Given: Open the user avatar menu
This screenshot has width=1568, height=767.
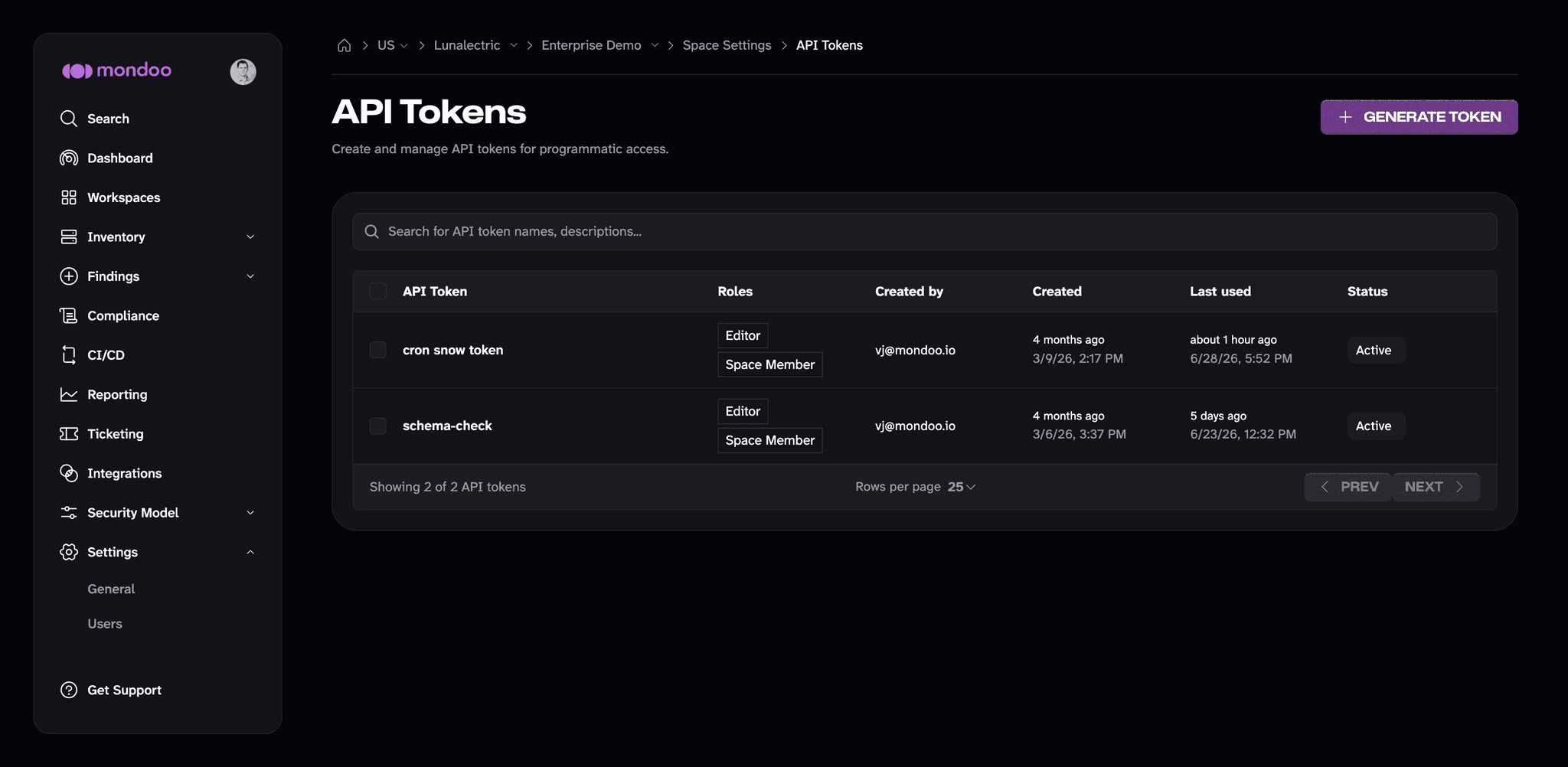Looking at the screenshot, I should tap(243, 71).
